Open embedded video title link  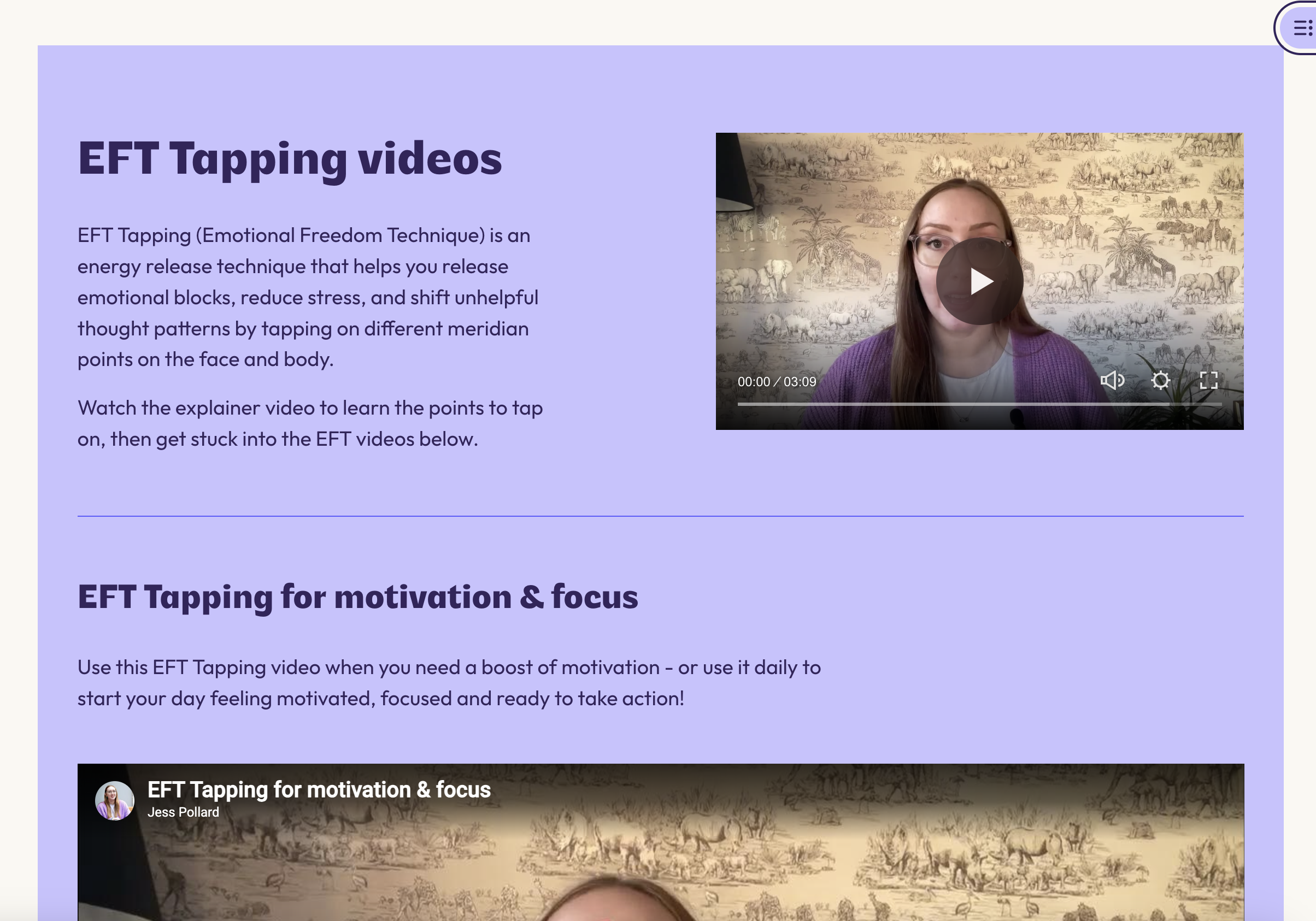pos(319,790)
